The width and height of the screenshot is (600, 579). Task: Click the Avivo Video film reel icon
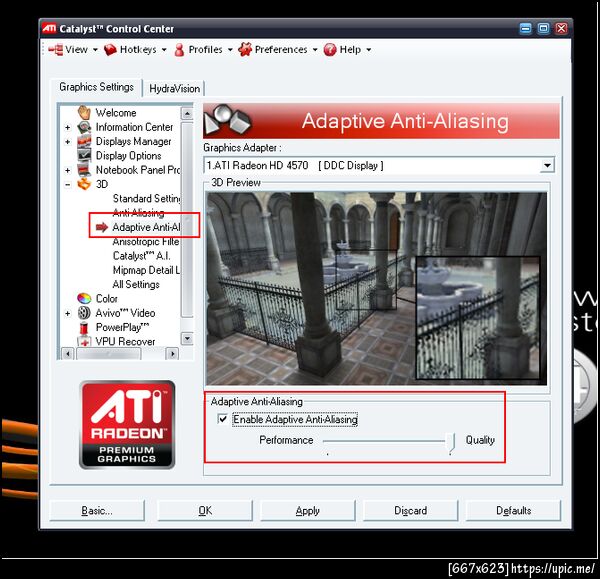coord(84,313)
